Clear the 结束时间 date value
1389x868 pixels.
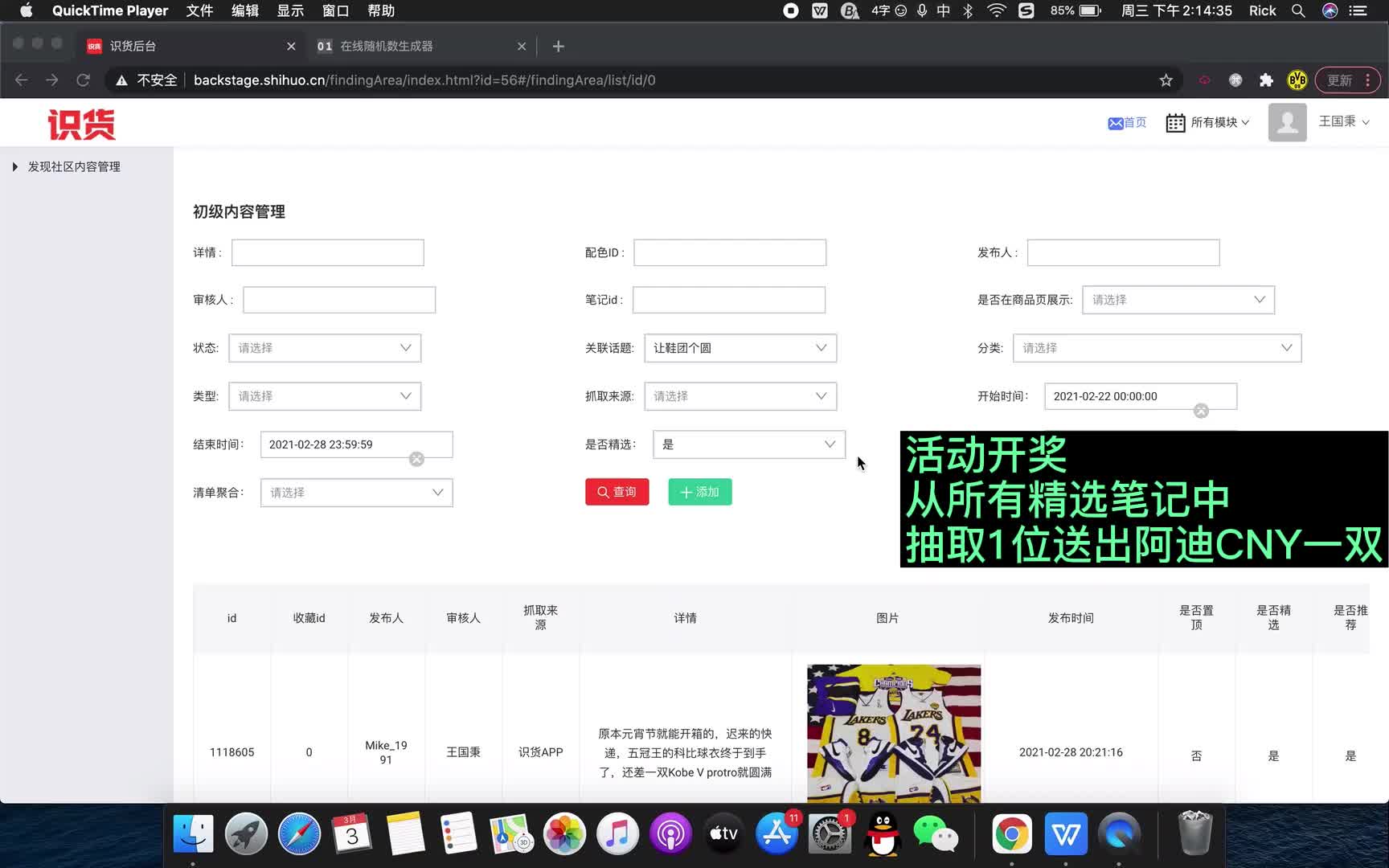[416, 459]
